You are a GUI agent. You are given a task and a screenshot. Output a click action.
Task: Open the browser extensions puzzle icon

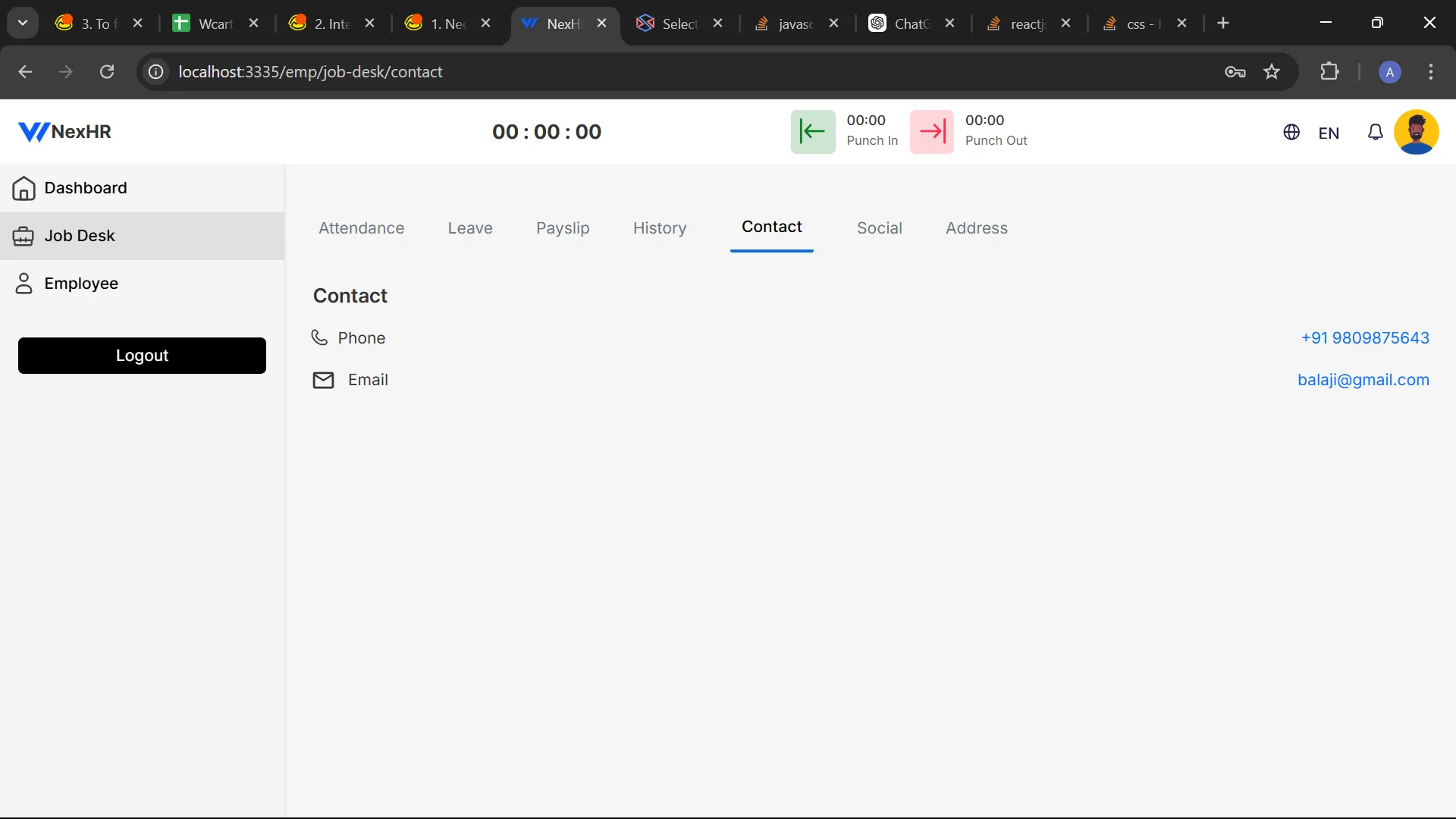[x=1329, y=72]
